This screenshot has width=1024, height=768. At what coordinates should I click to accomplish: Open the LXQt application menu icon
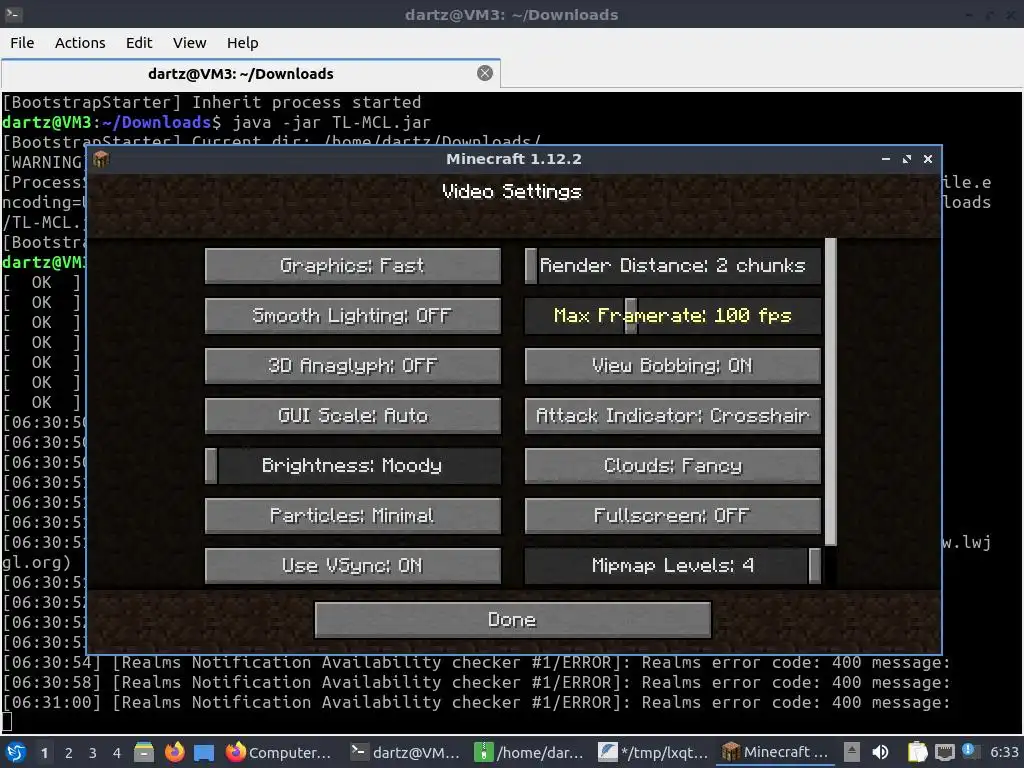click(x=16, y=752)
